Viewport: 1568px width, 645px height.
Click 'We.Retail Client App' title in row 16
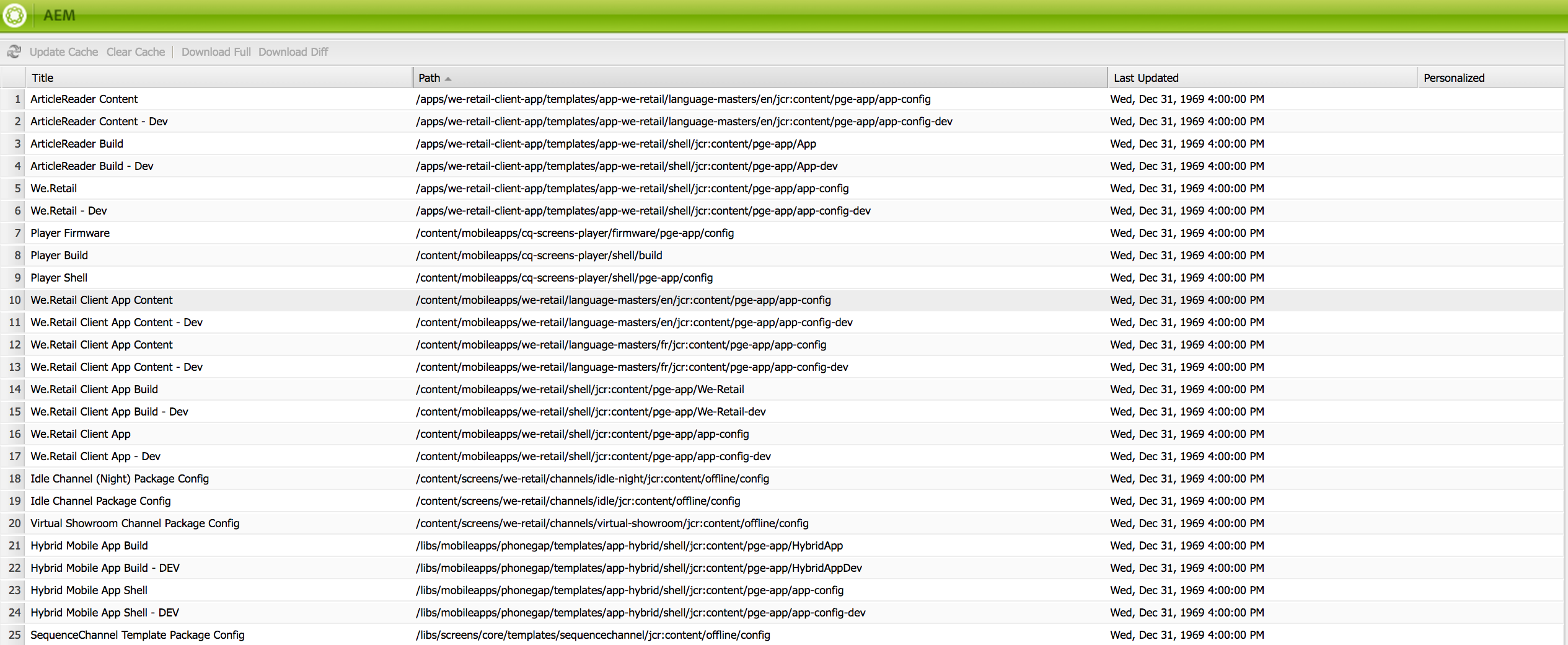click(x=81, y=434)
